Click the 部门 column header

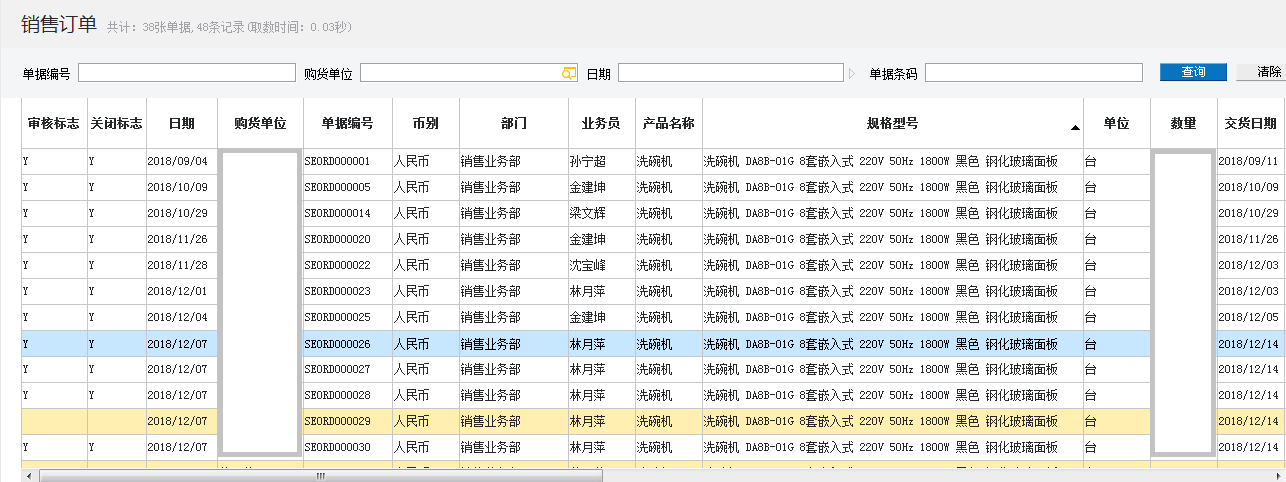click(x=514, y=124)
